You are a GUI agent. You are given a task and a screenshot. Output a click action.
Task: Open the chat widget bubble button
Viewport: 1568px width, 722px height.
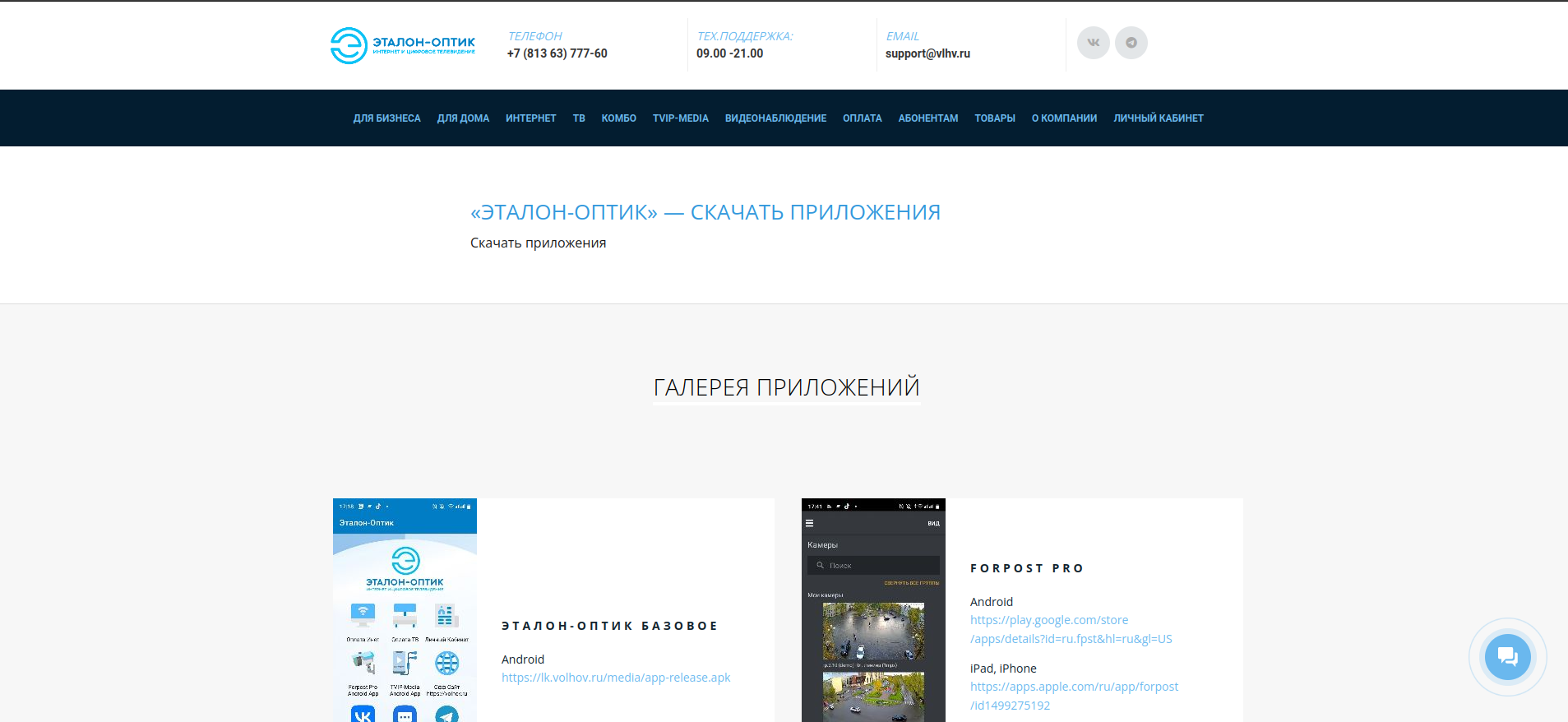[x=1507, y=656]
